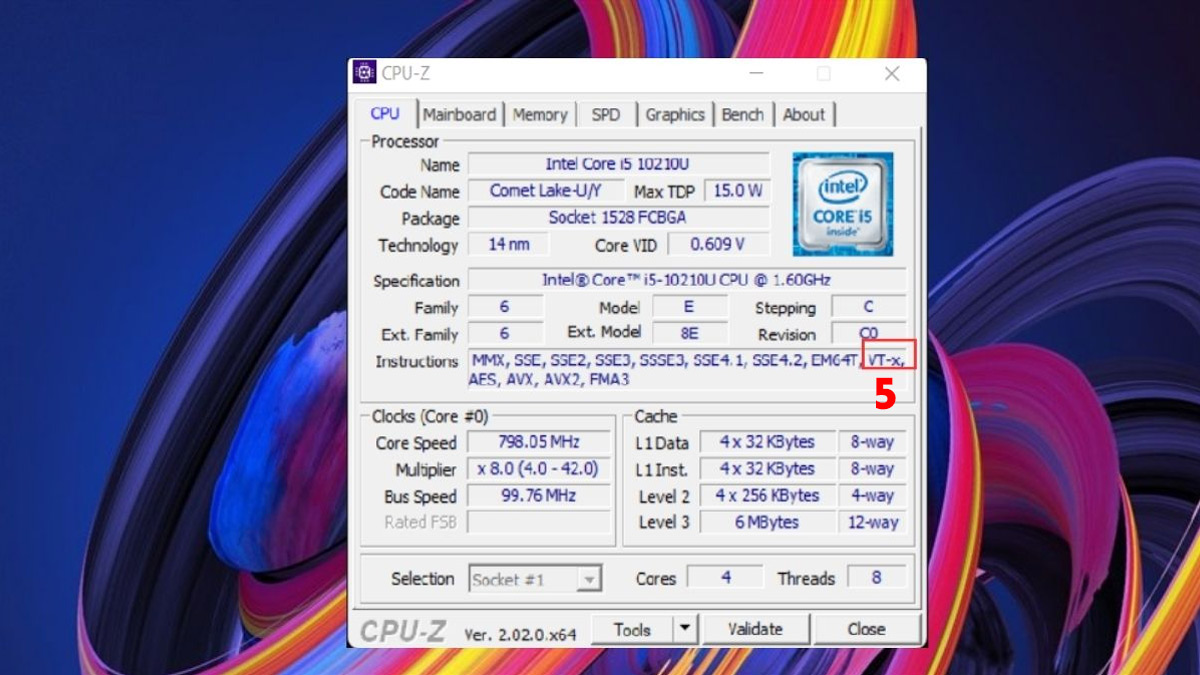Click the Level 2 4-way value
The width and height of the screenshot is (1200, 675).
coord(872,496)
